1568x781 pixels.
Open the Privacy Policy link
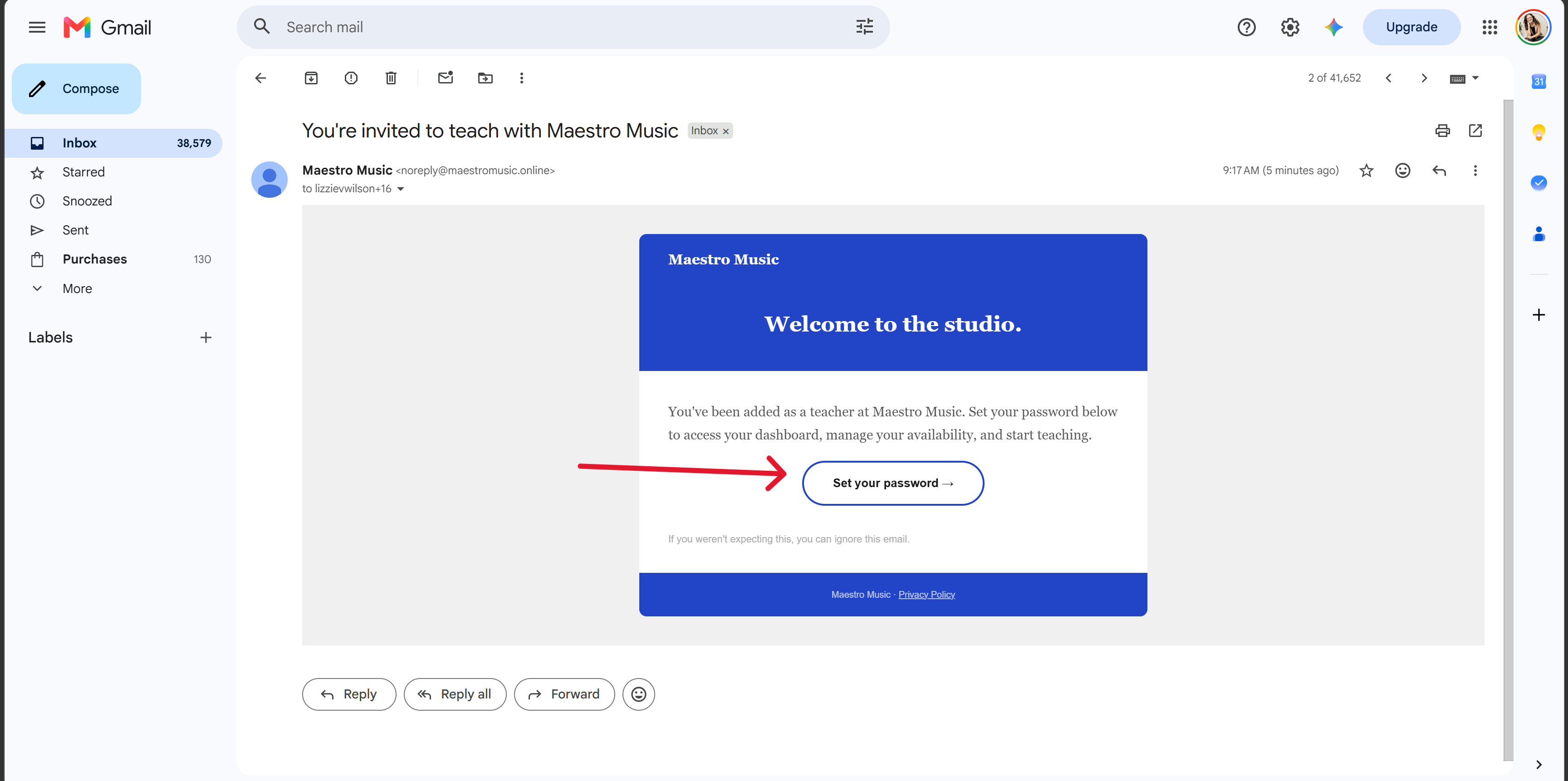926,594
